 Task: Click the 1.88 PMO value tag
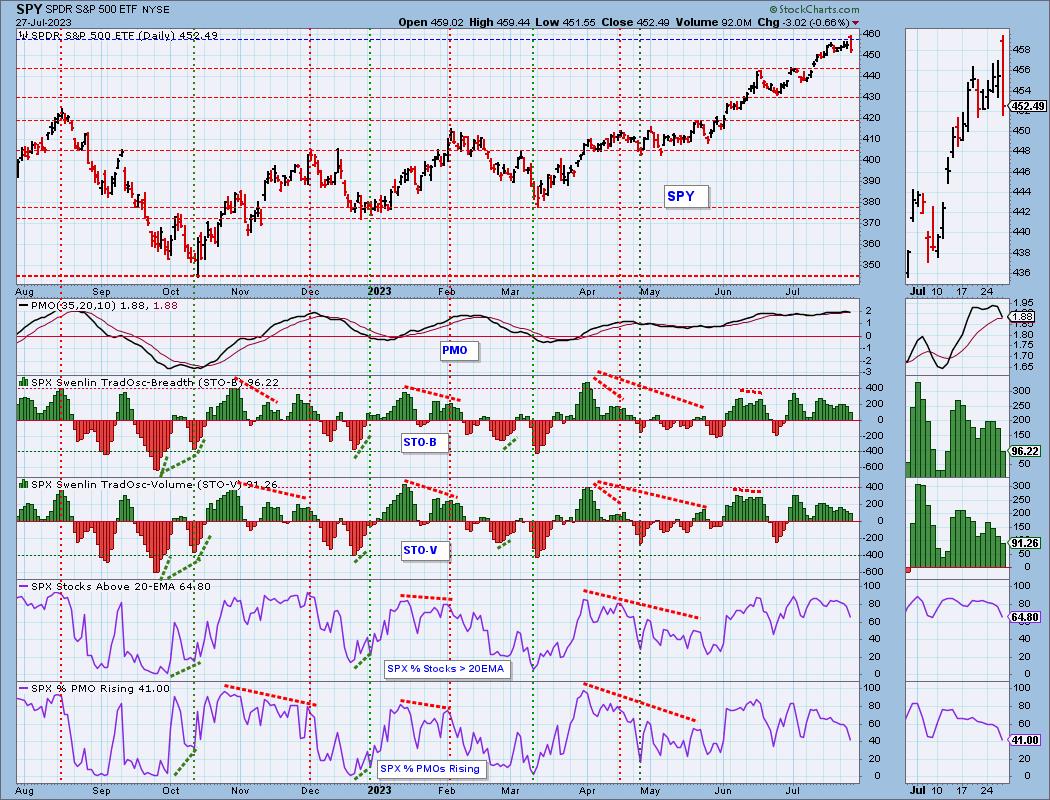tap(1024, 317)
